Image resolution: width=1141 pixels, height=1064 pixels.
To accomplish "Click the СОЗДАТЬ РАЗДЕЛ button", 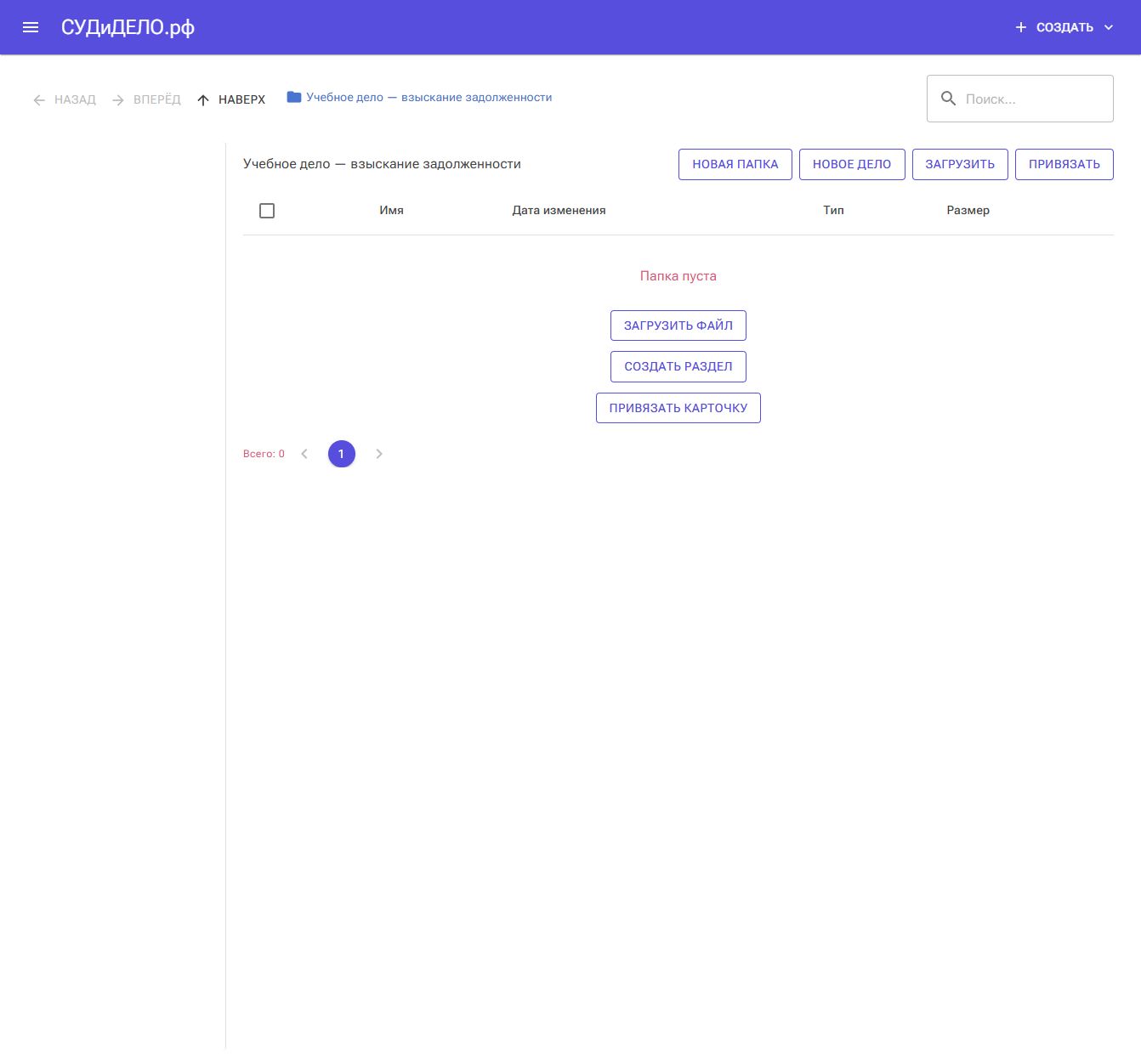I will 678,366.
